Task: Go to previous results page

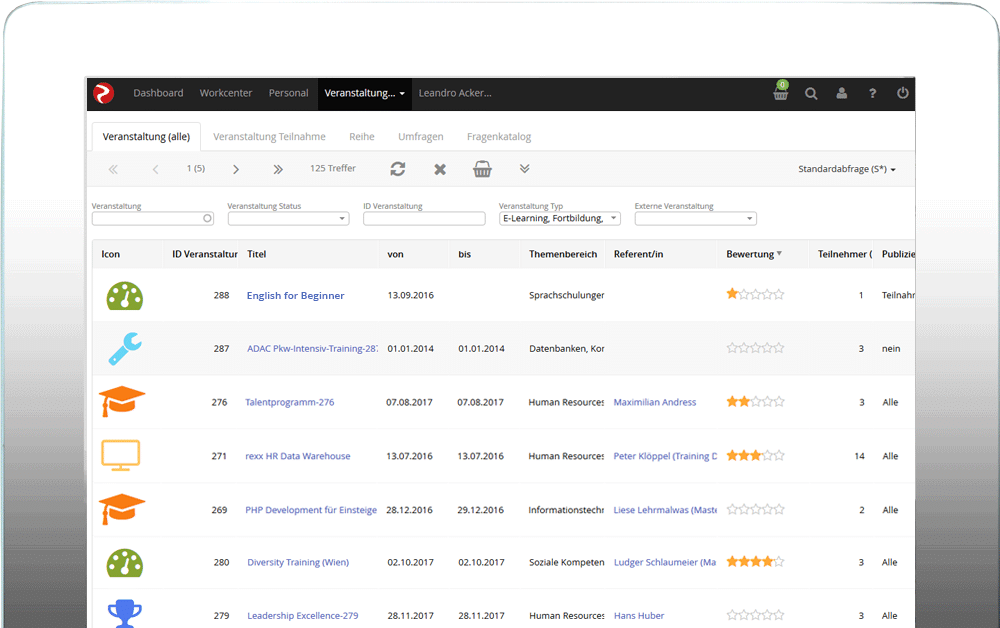Action: coord(155,169)
